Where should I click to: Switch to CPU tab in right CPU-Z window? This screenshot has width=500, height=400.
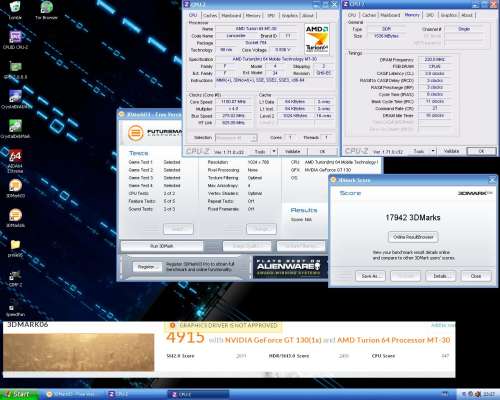[x=352, y=15]
